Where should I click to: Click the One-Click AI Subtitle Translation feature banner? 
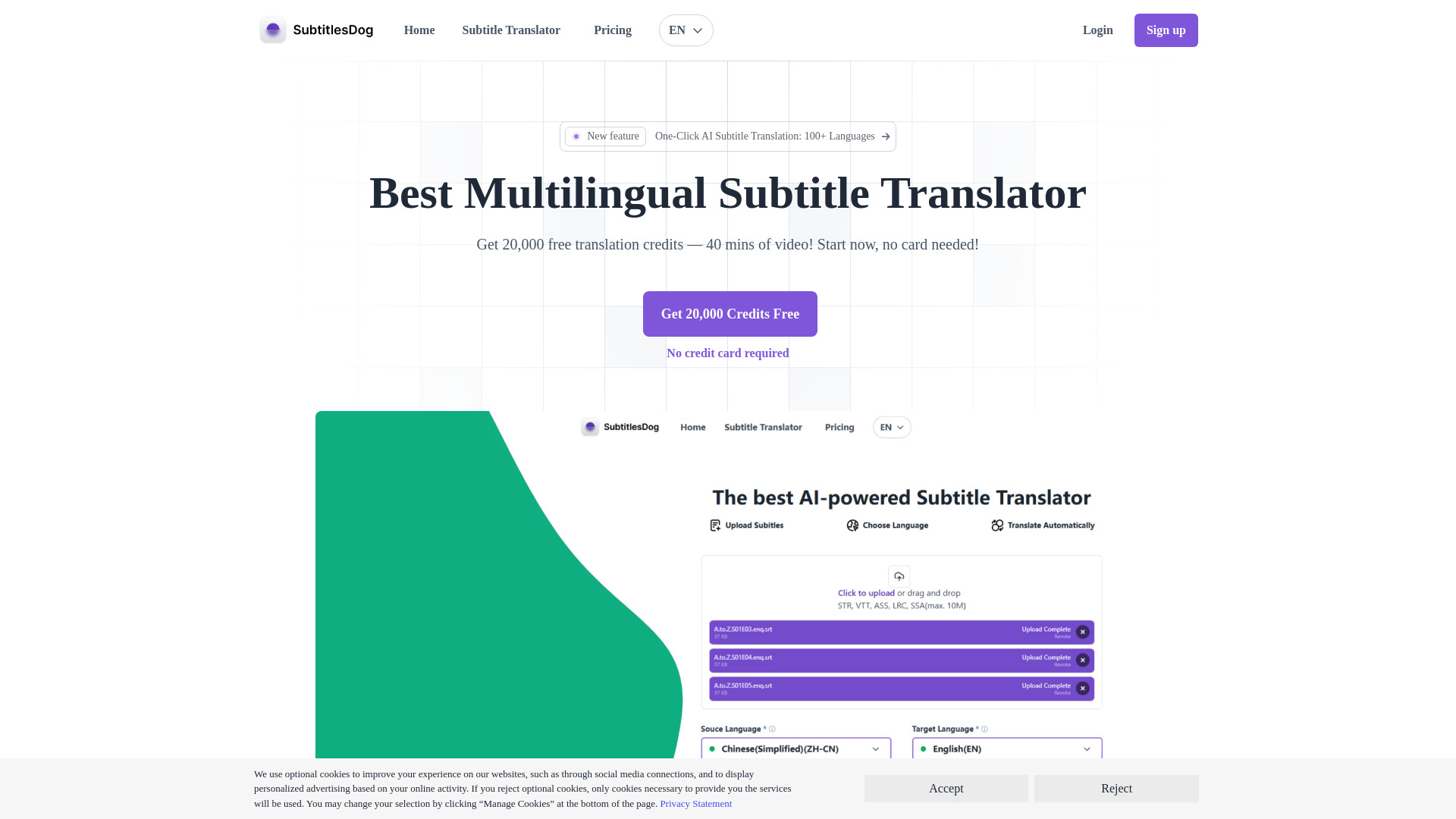click(x=728, y=136)
